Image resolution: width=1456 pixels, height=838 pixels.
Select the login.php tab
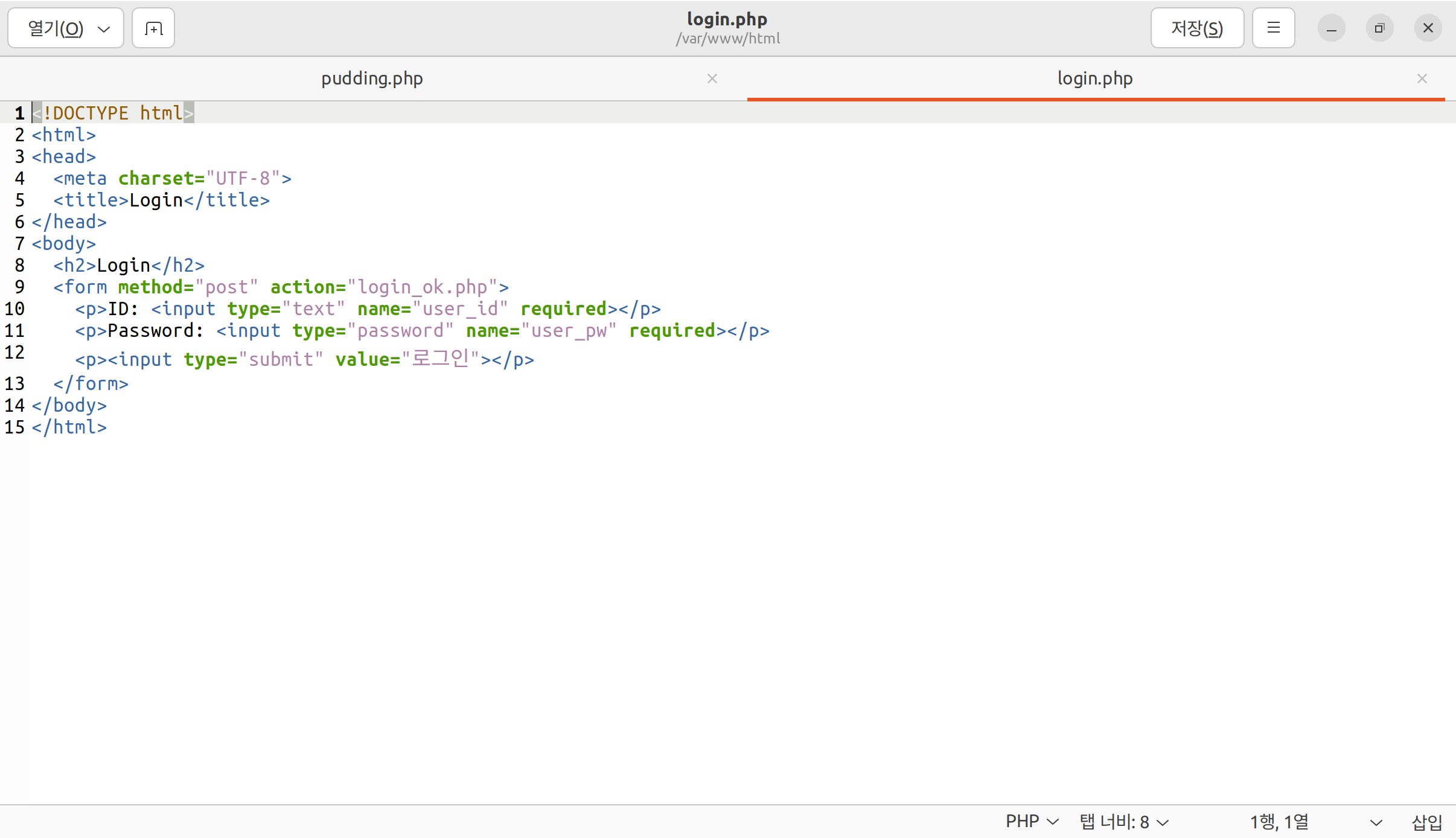coord(1094,78)
